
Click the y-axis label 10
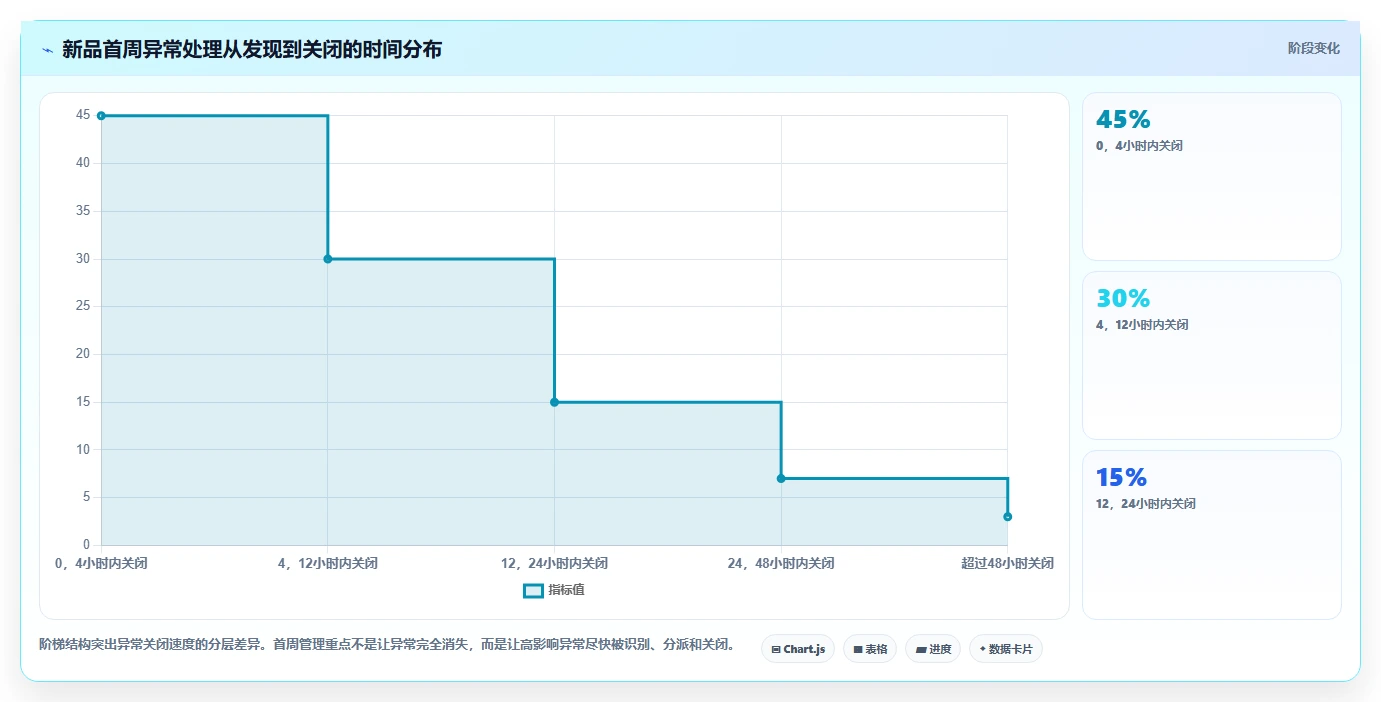click(x=82, y=449)
